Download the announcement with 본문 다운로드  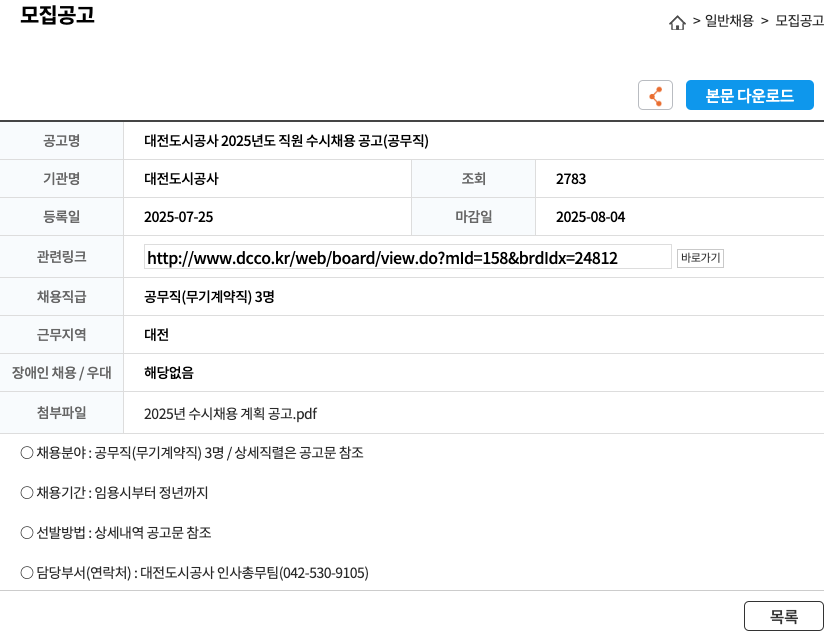(x=749, y=95)
